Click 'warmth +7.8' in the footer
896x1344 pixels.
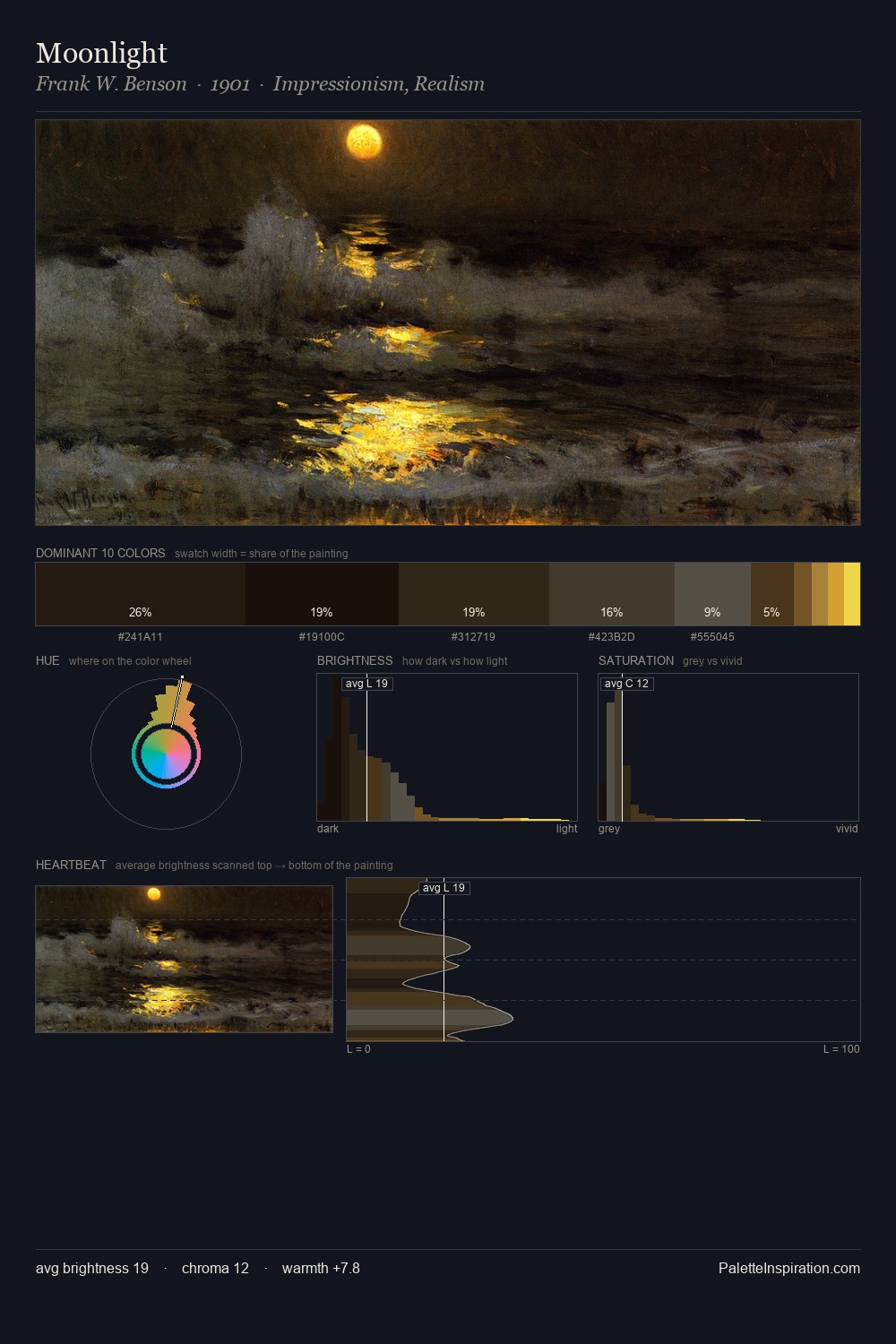pos(321,1268)
